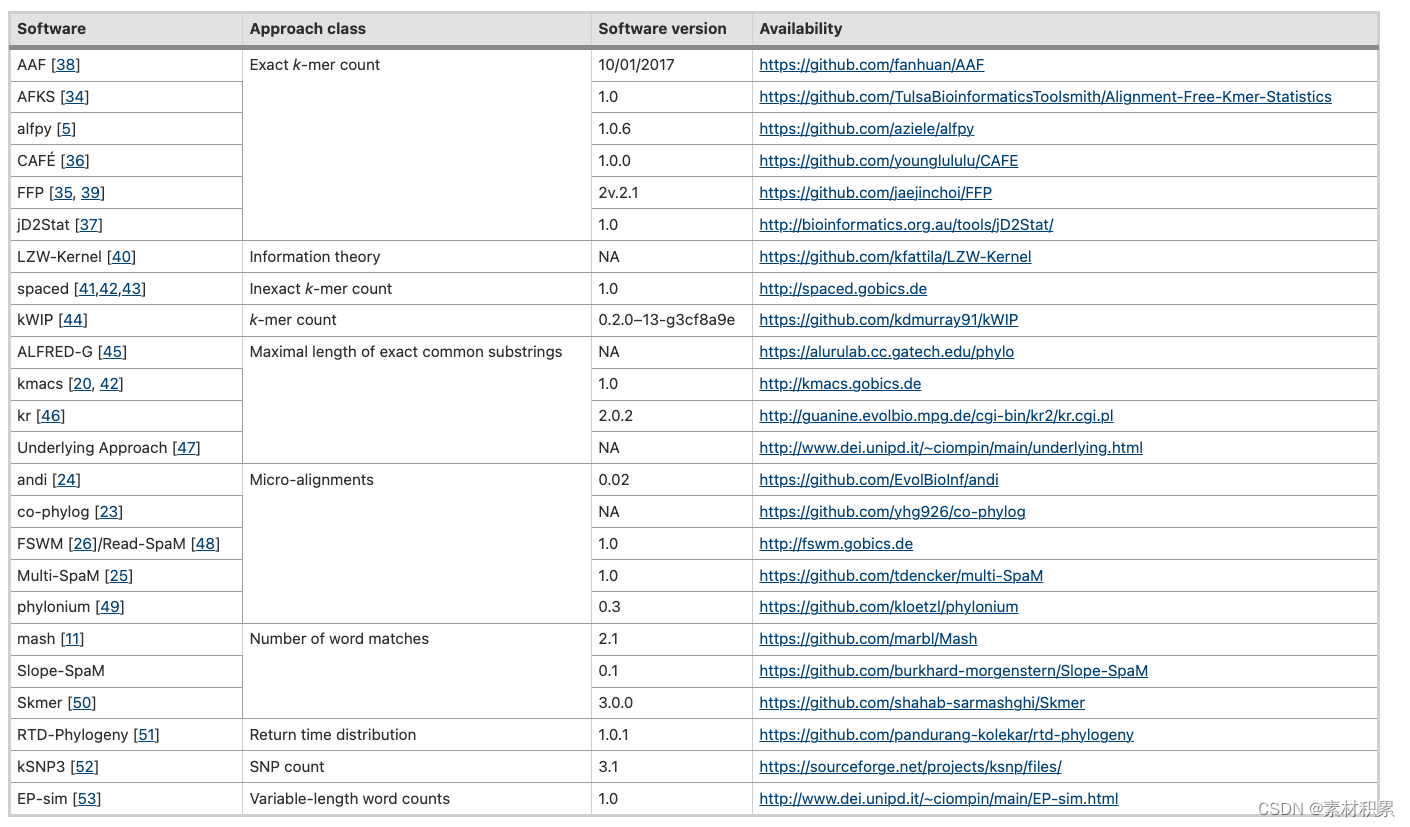The image size is (1410, 827).
Task: Open the GitHub link for AAF software
Action: pos(871,64)
